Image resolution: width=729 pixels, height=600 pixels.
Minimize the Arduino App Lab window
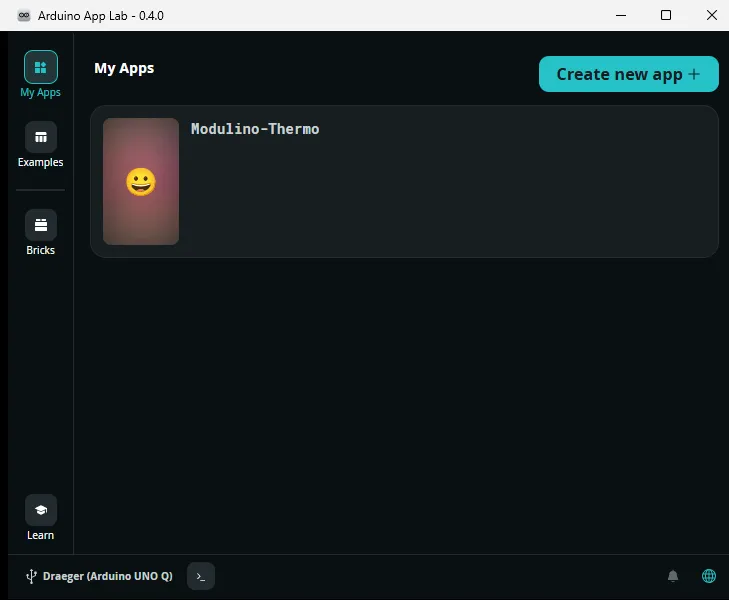(x=621, y=15)
